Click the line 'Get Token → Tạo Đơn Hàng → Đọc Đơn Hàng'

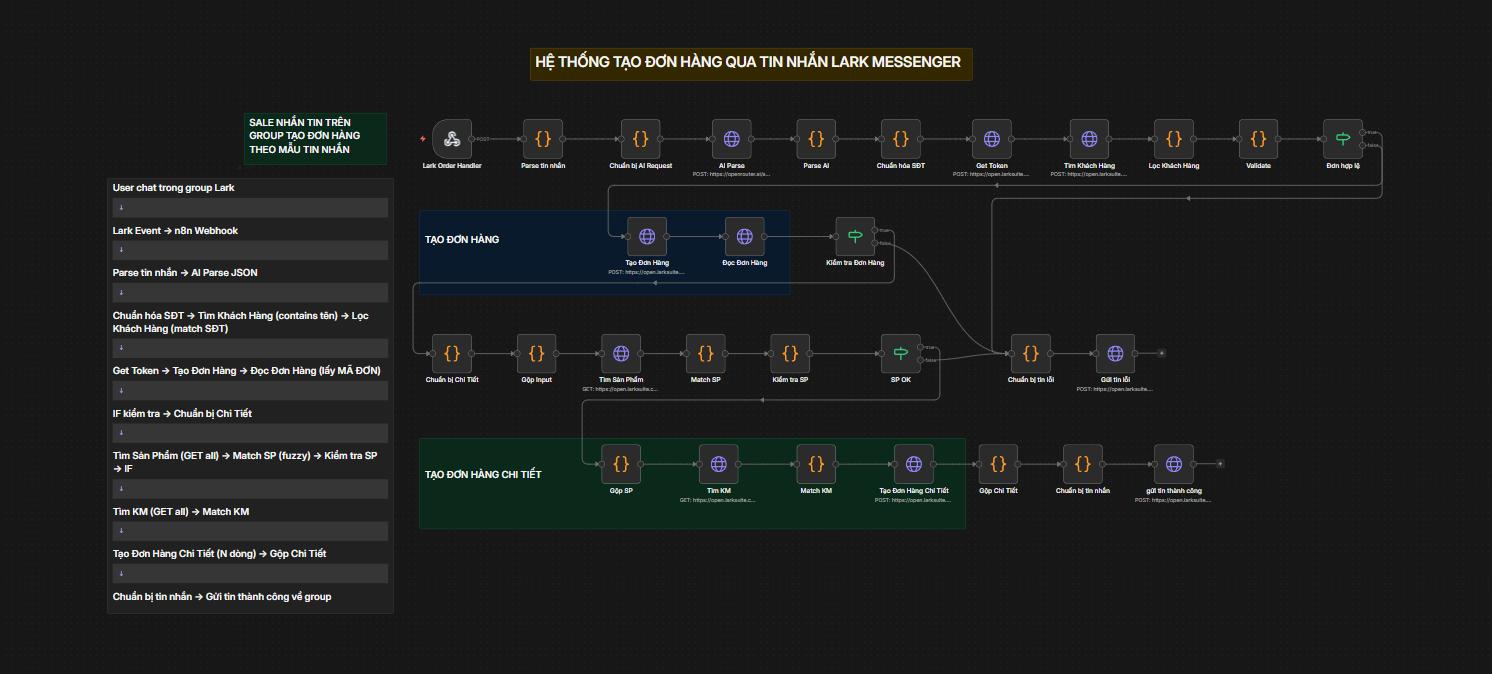click(x=246, y=371)
